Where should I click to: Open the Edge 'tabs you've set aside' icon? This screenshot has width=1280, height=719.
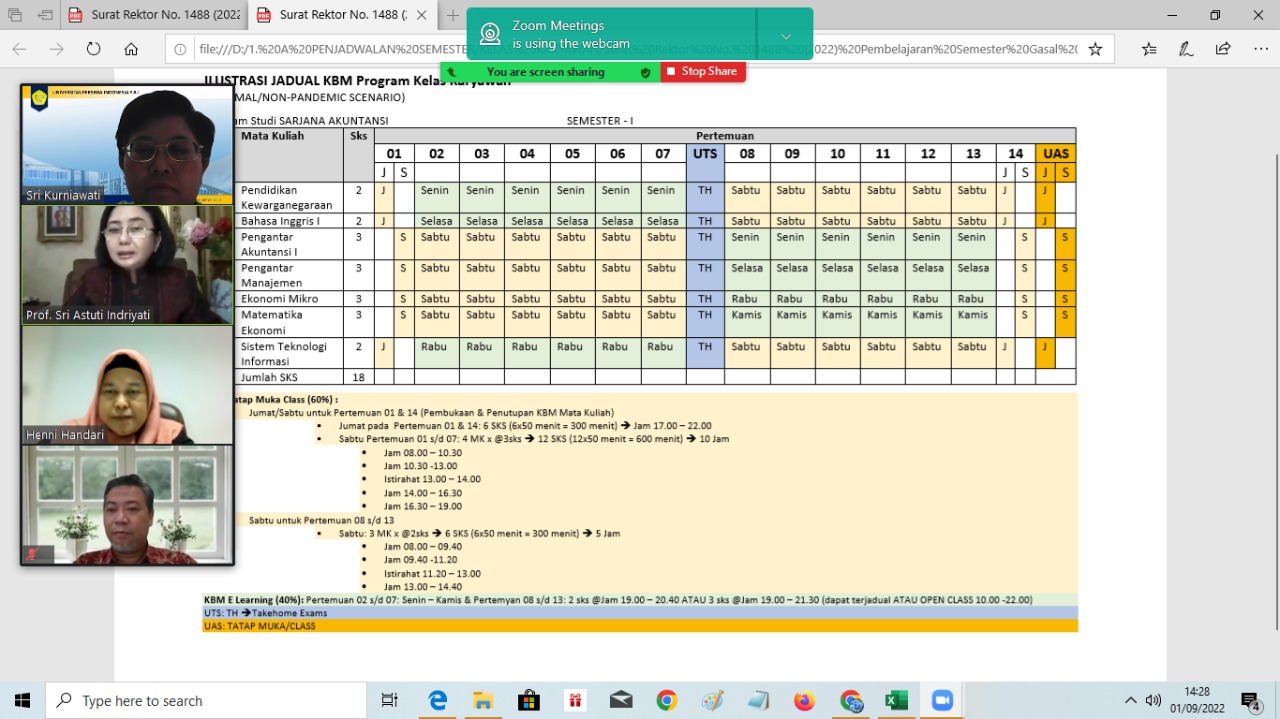point(16,15)
